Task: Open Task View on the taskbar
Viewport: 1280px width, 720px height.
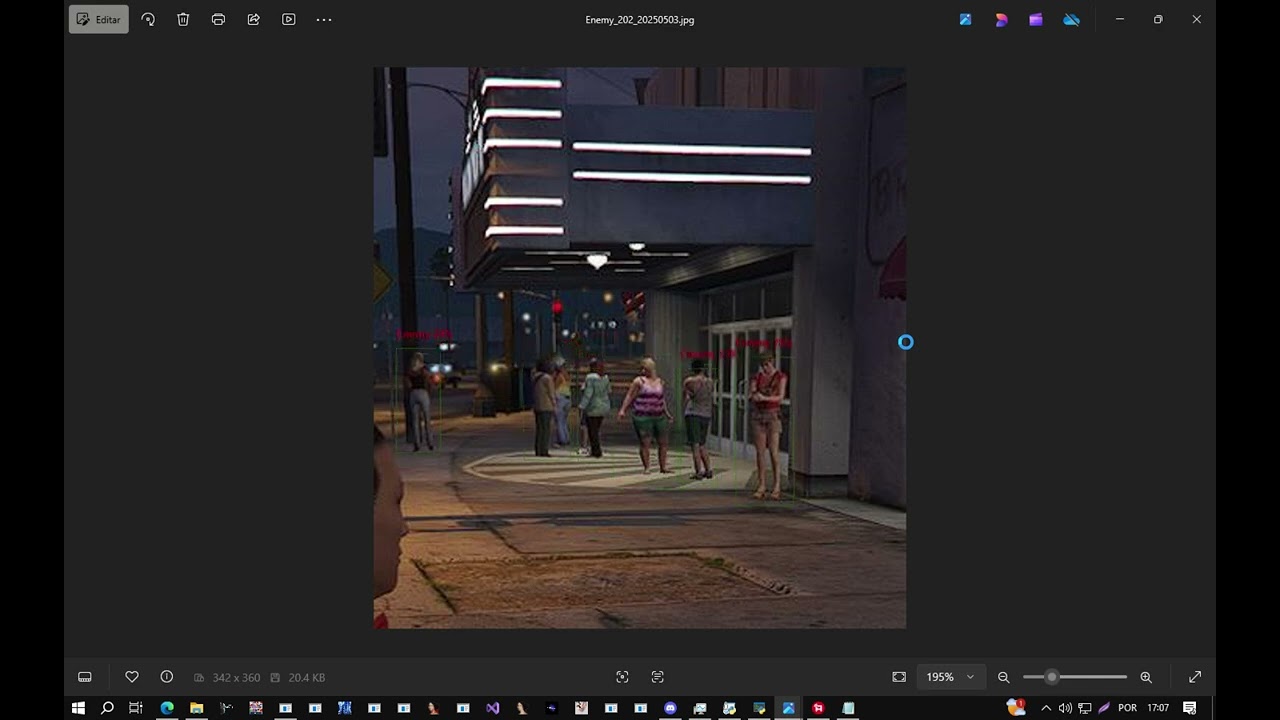Action: pyautogui.click(x=136, y=708)
